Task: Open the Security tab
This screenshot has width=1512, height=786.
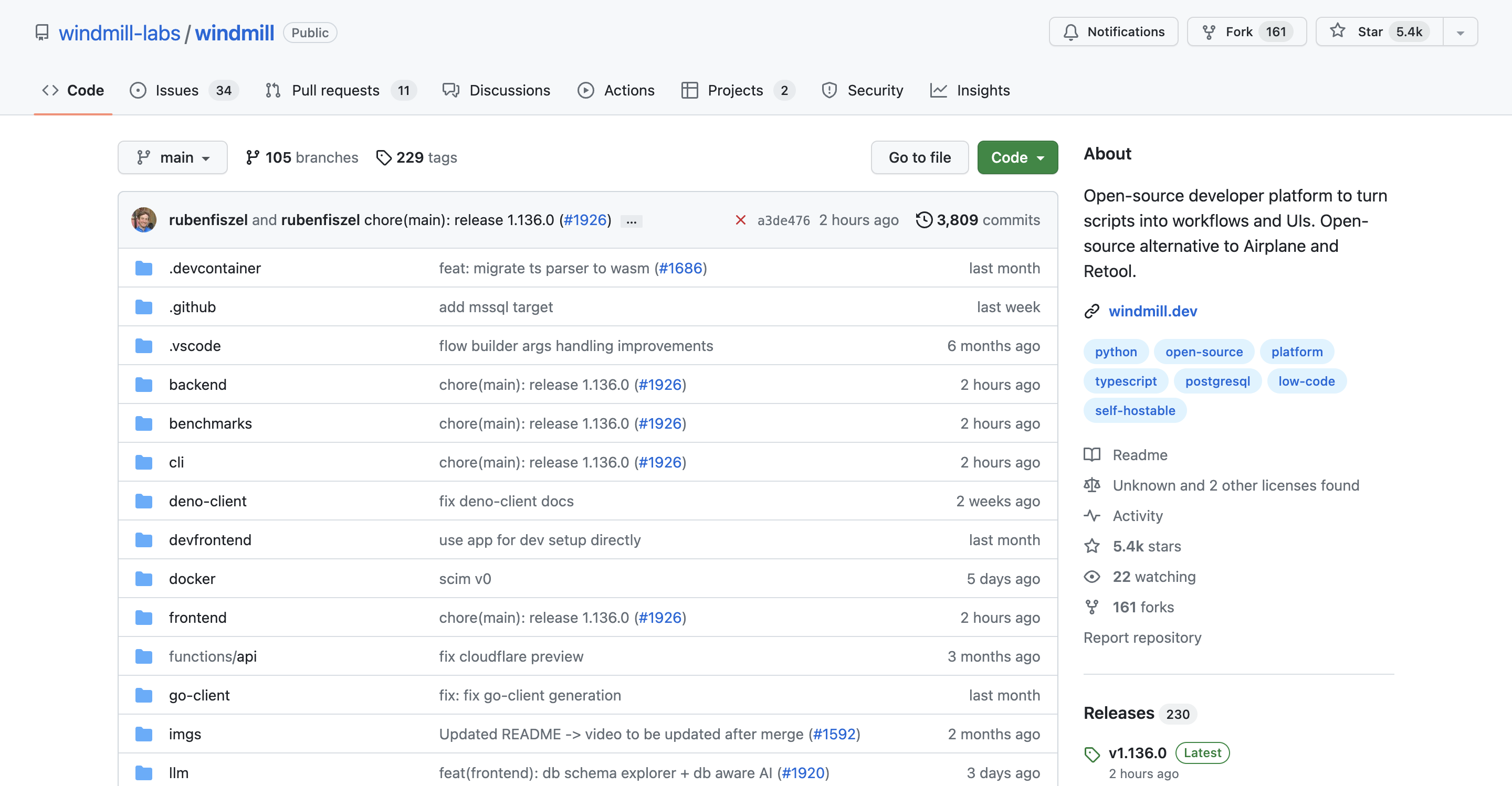Action: [x=862, y=90]
